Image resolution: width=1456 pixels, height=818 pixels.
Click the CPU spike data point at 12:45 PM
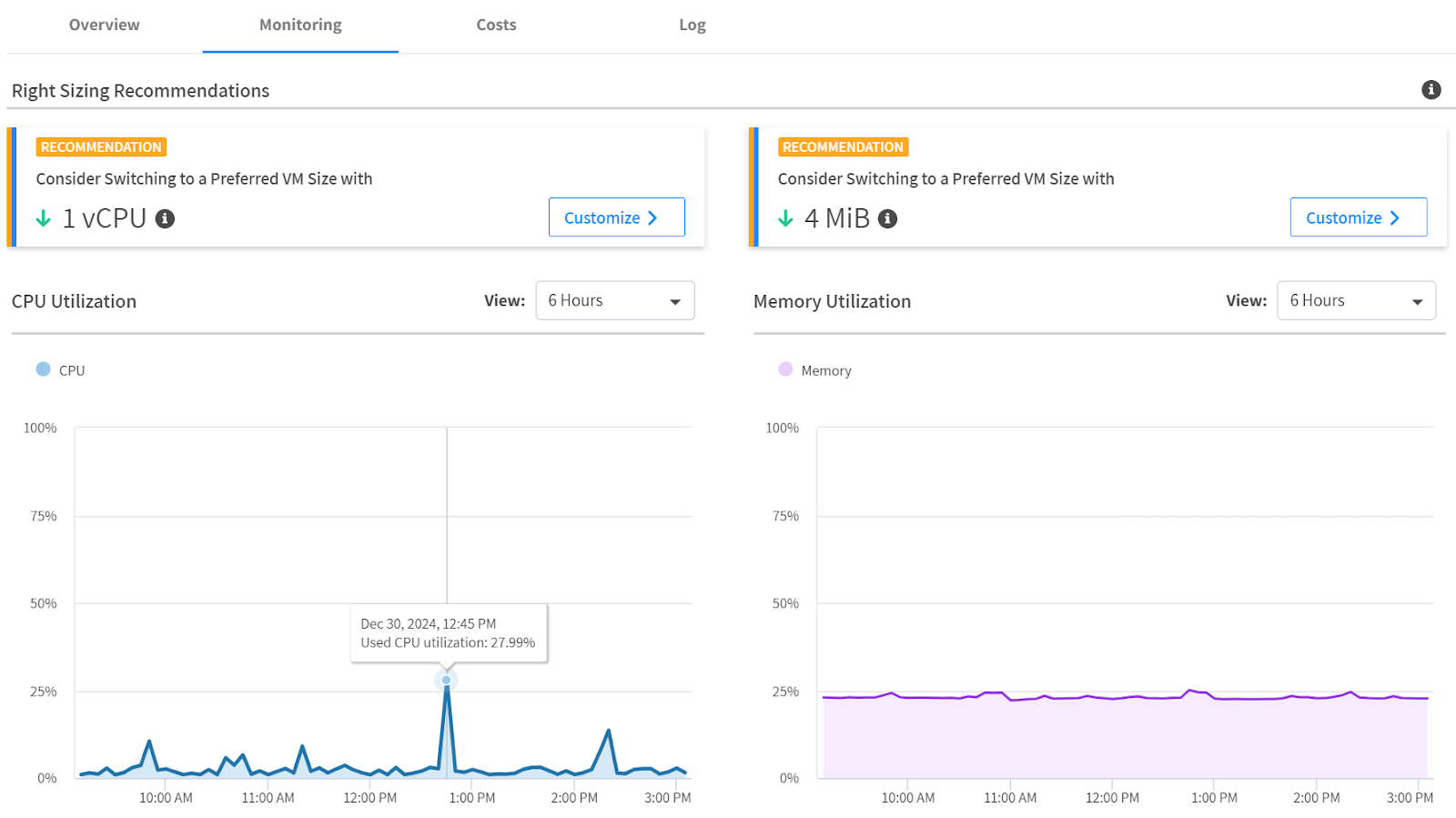(446, 680)
